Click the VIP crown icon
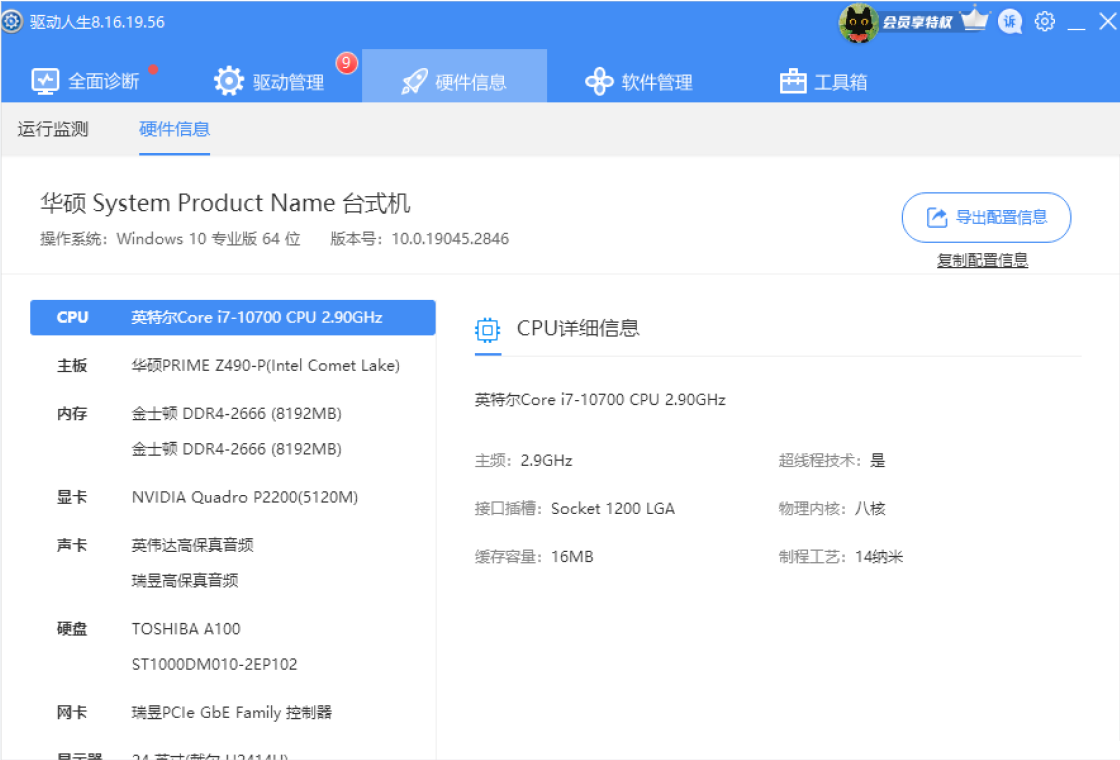 point(975,21)
